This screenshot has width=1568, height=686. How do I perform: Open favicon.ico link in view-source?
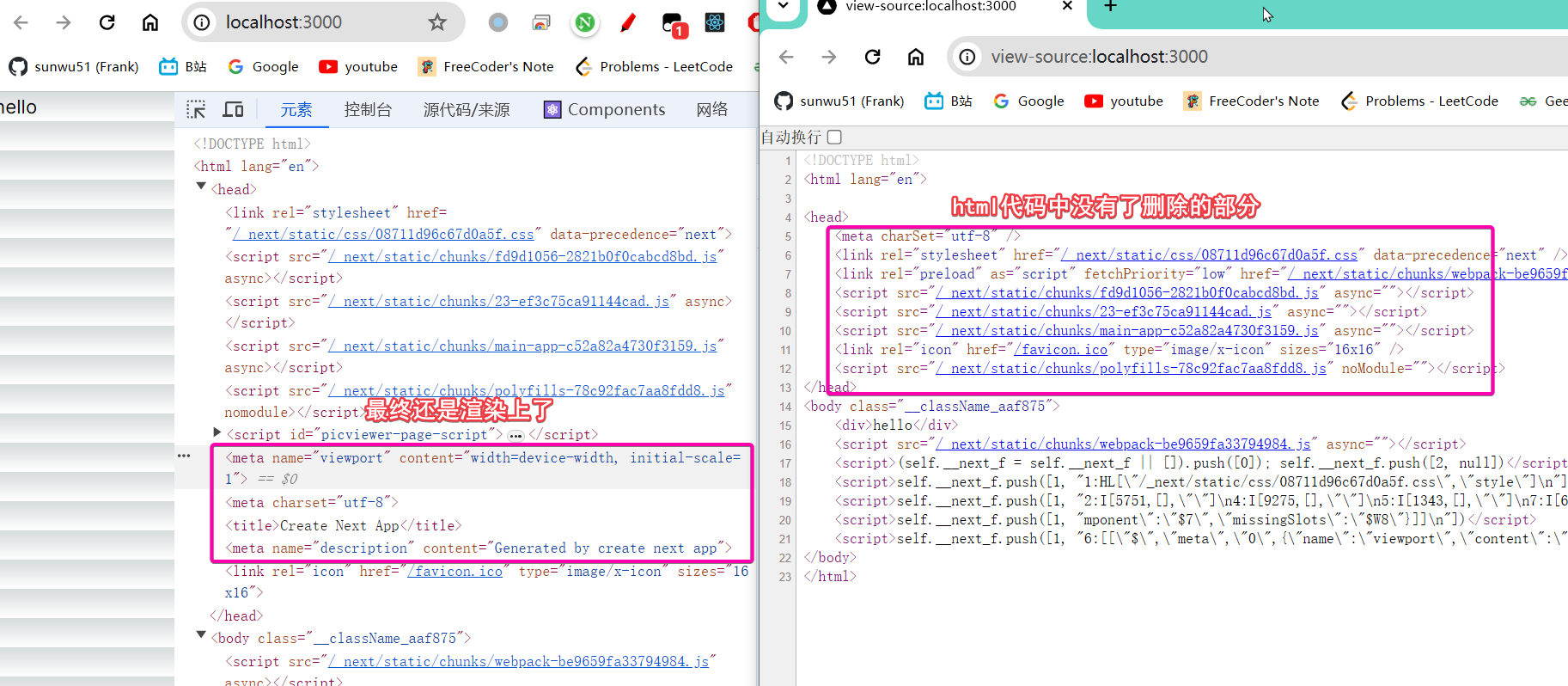(1060, 350)
